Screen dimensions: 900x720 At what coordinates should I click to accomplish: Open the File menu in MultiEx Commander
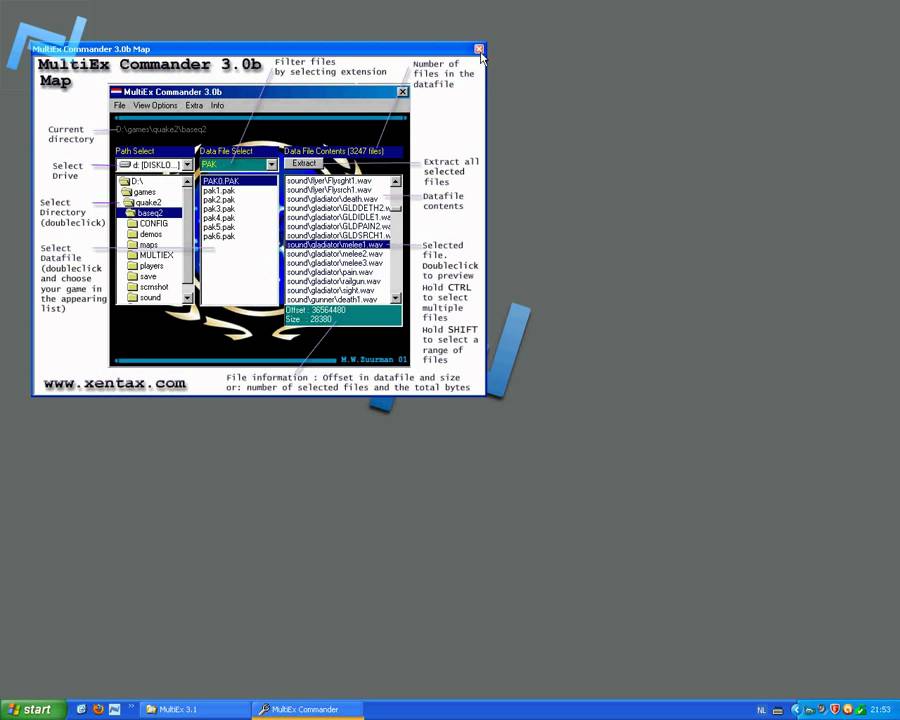click(x=119, y=106)
